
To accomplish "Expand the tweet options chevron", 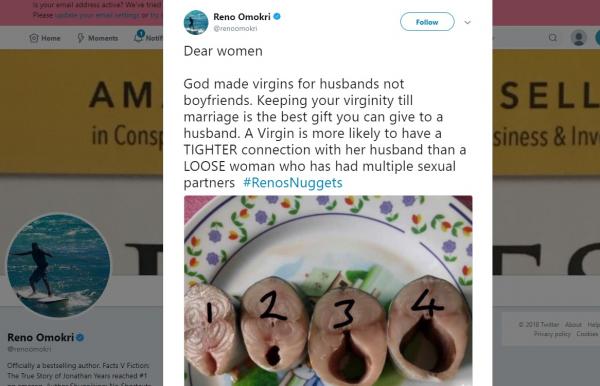I will pyautogui.click(x=467, y=22).
